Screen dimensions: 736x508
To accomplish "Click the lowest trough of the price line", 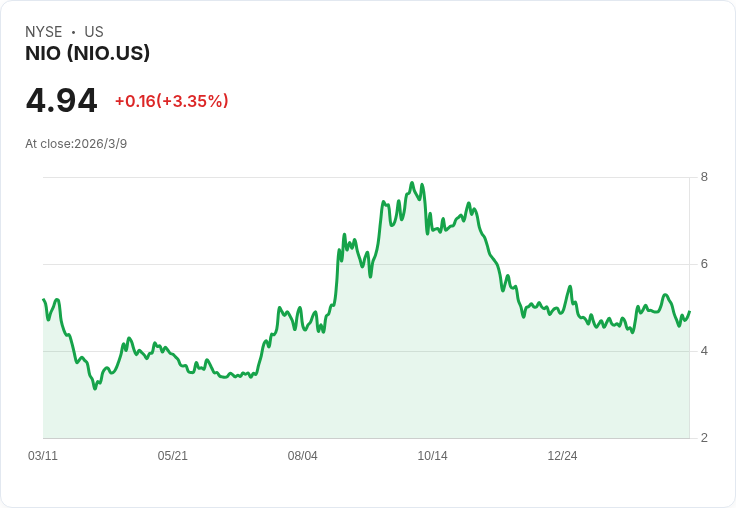I will tap(95, 388).
